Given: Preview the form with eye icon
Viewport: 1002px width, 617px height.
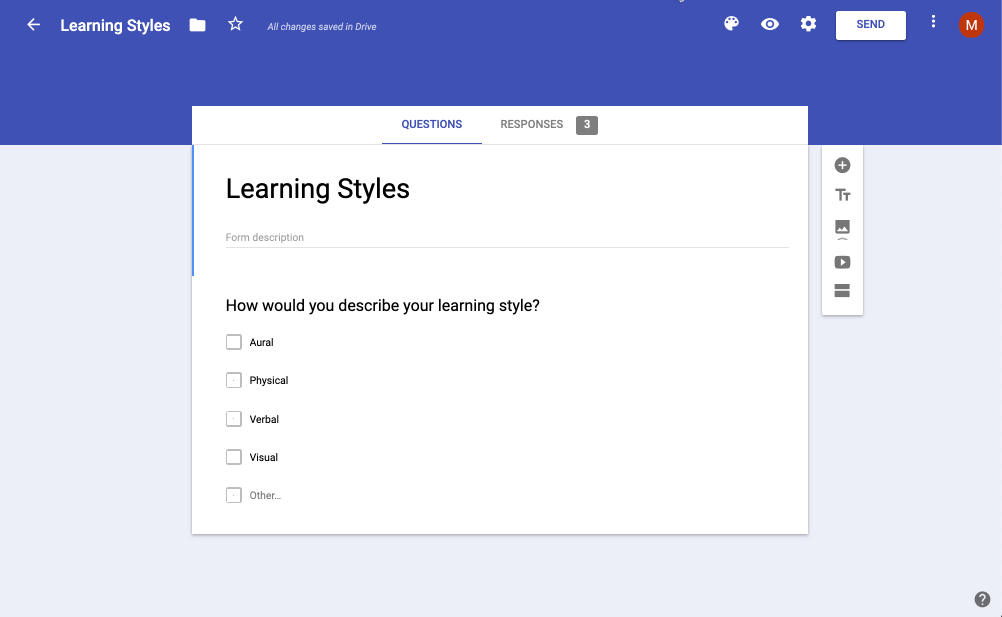Looking at the screenshot, I should (769, 24).
